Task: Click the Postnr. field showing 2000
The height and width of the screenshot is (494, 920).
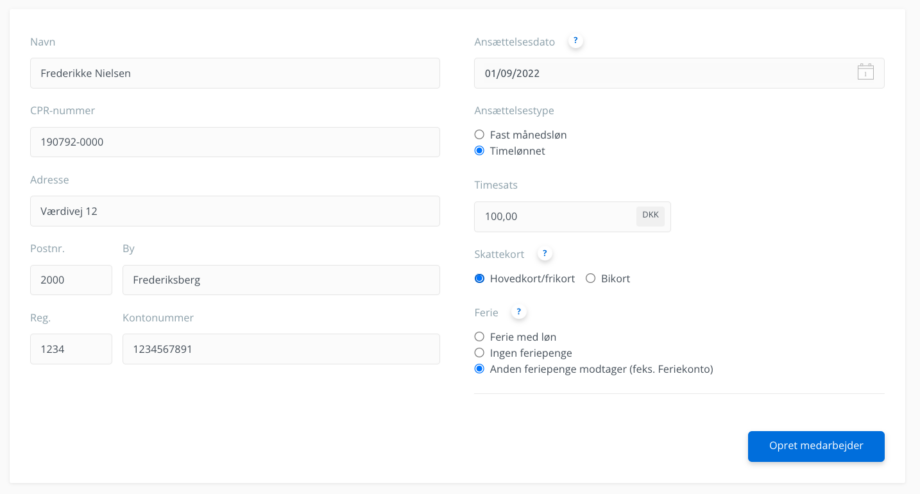Action: 71,280
